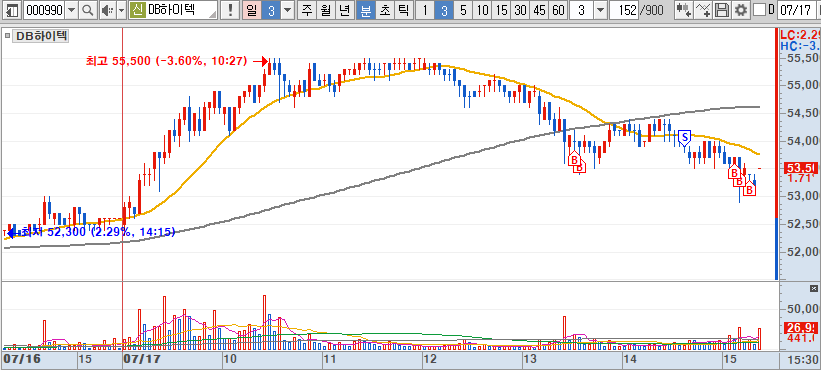This screenshot has width=821, height=370.
Task: Select the 30-minute interval button
Action: tap(520, 10)
